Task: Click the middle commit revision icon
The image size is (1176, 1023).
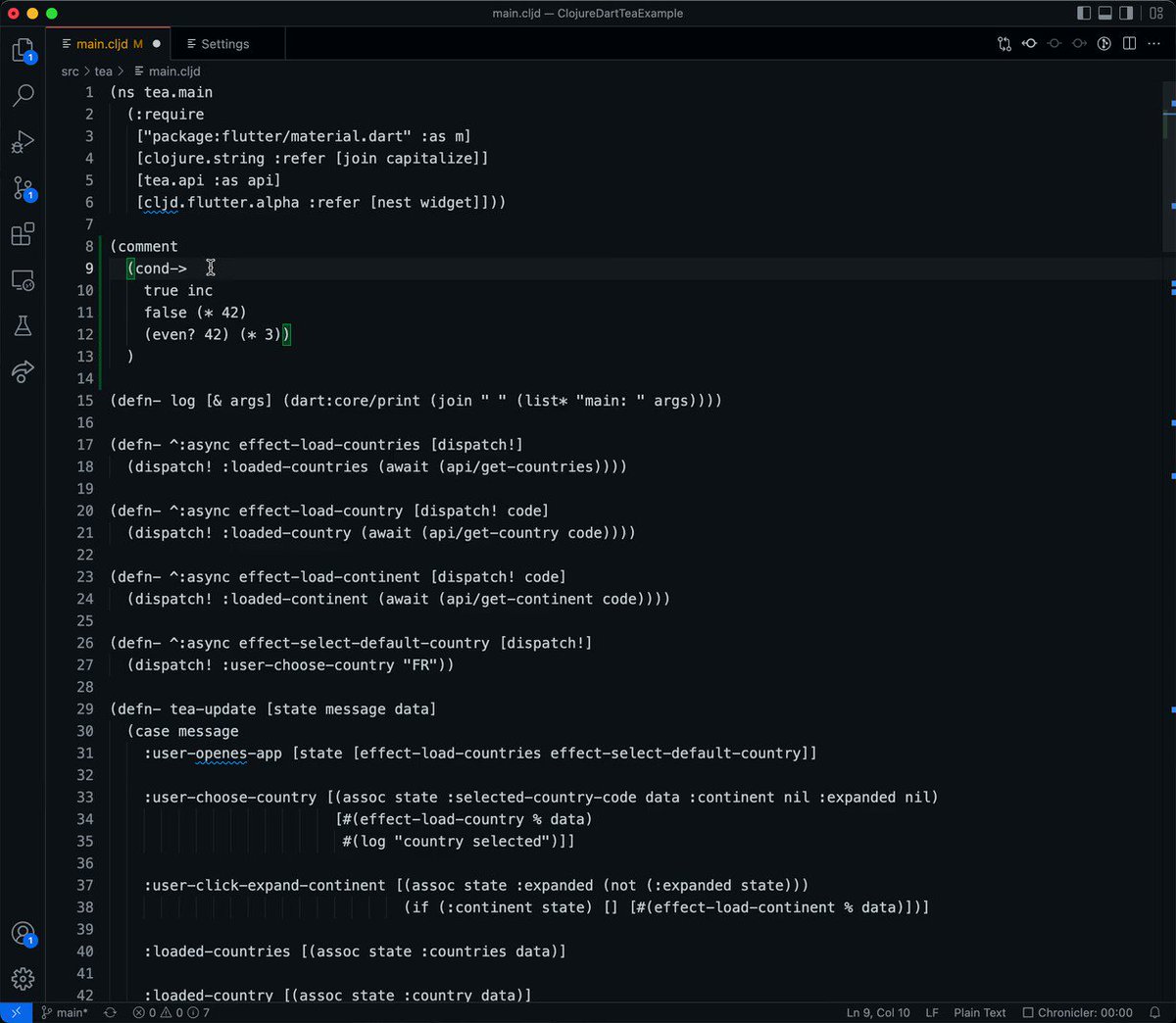Action: point(1054,44)
